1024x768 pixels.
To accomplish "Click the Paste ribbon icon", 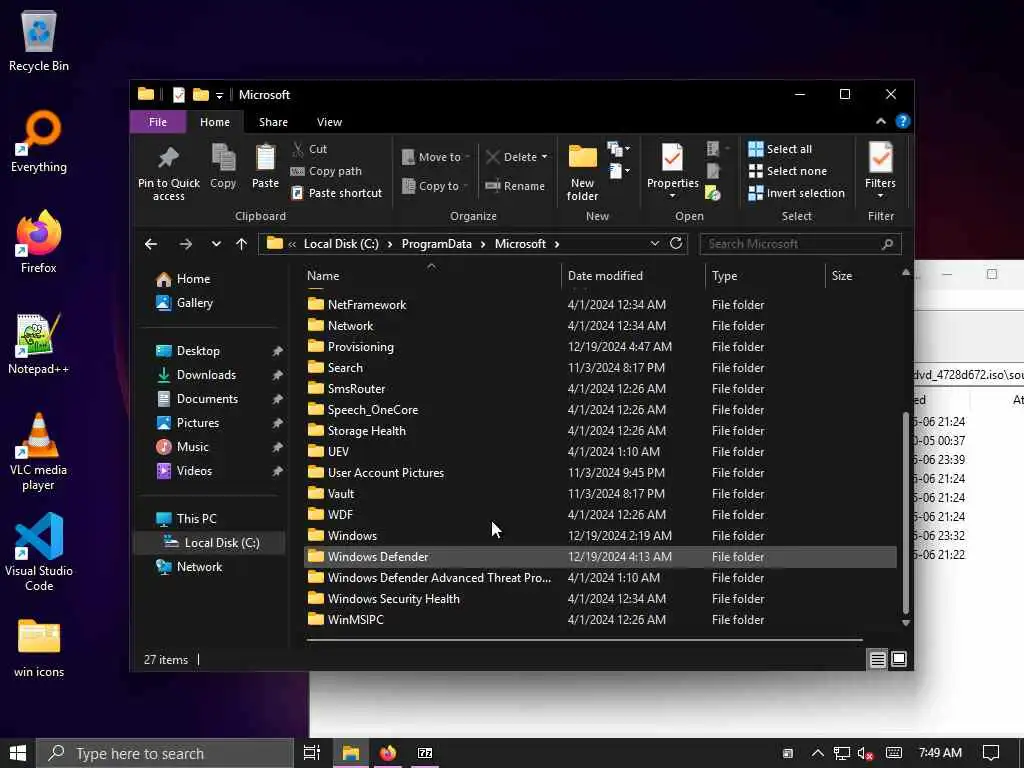I will tap(265, 166).
